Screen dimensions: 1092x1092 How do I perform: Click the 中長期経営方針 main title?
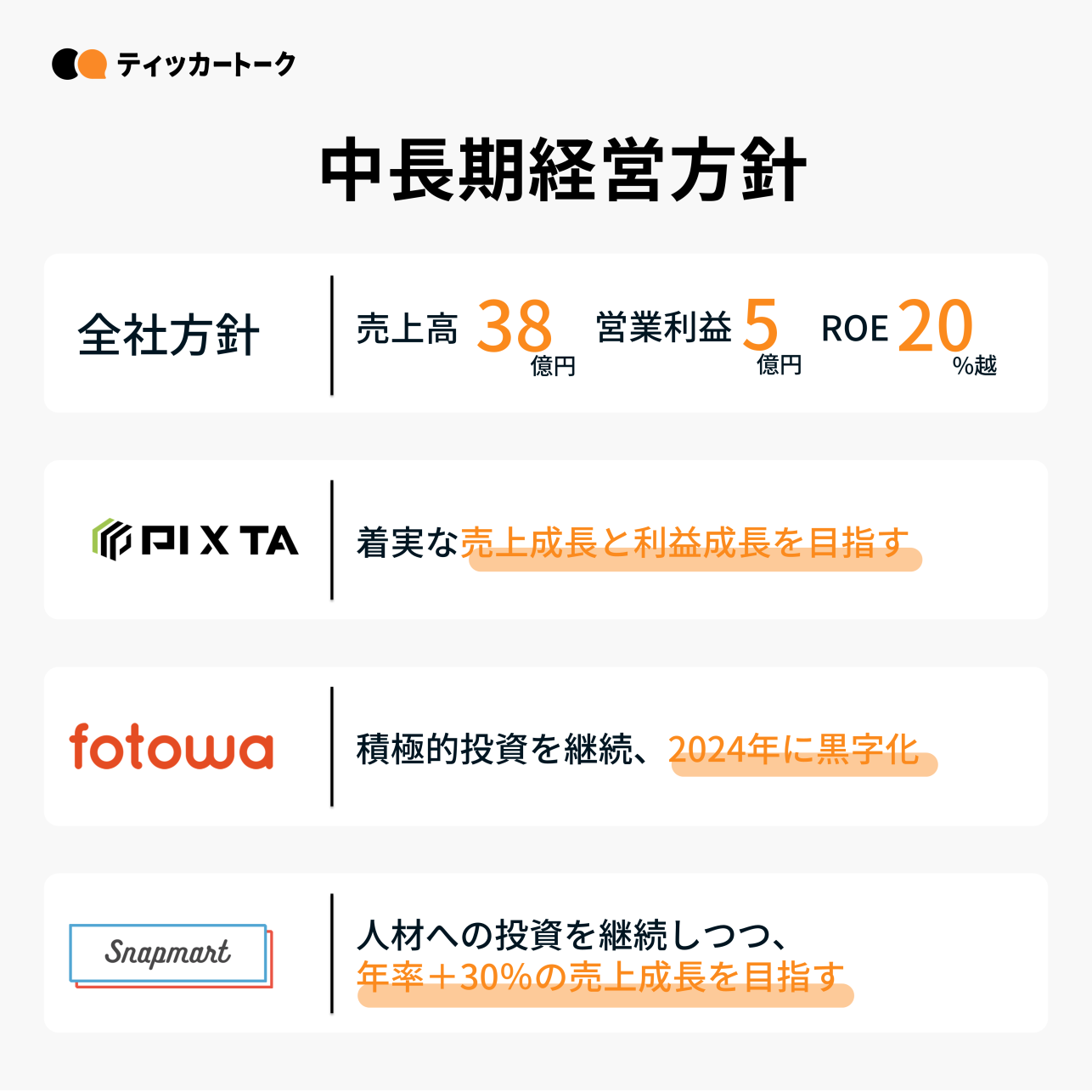[562, 172]
